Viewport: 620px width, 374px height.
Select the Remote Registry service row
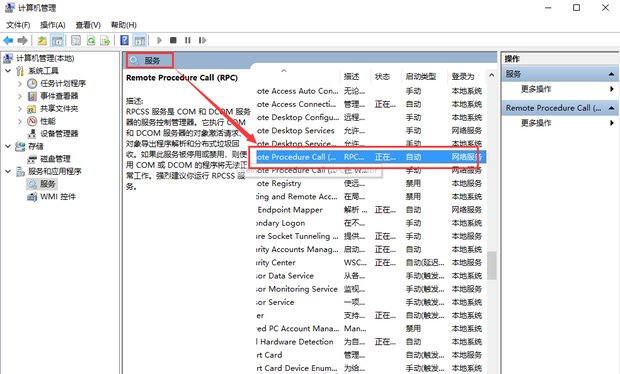(371, 183)
